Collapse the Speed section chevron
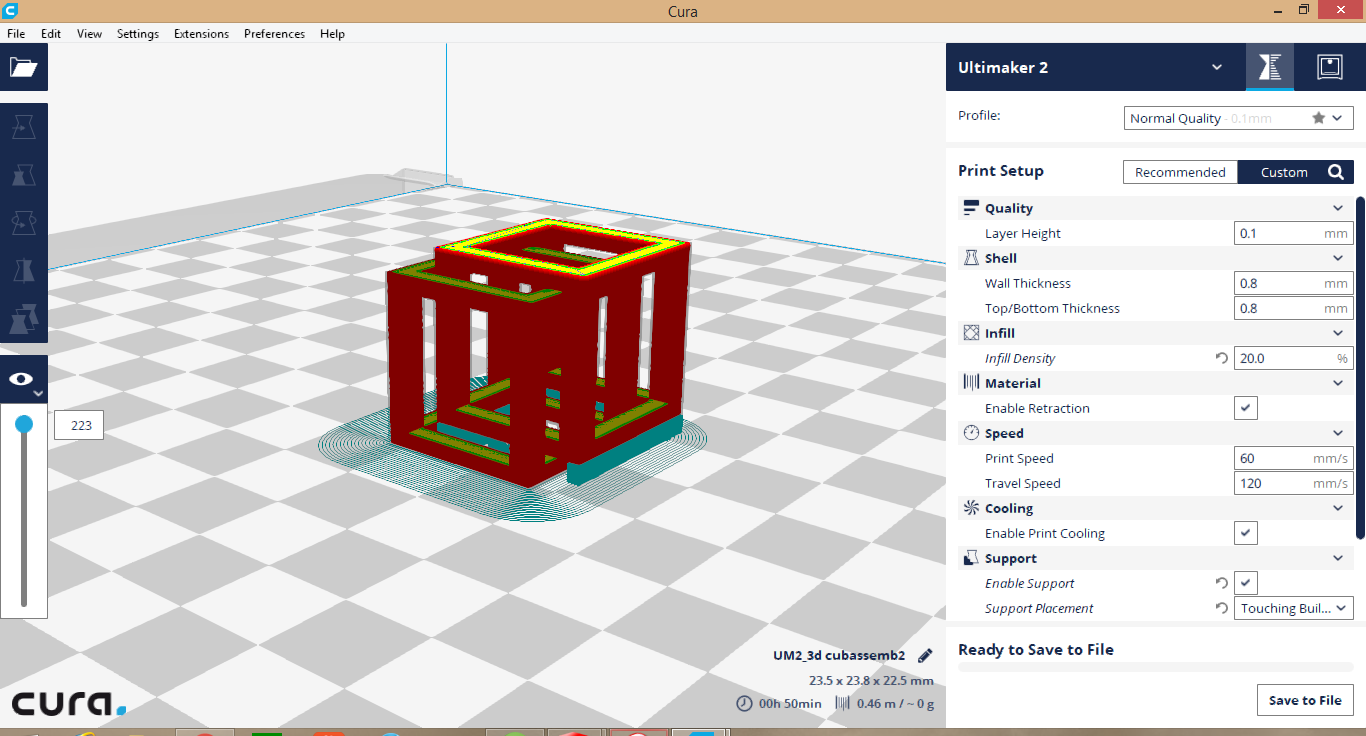The height and width of the screenshot is (736, 1366). tap(1338, 433)
